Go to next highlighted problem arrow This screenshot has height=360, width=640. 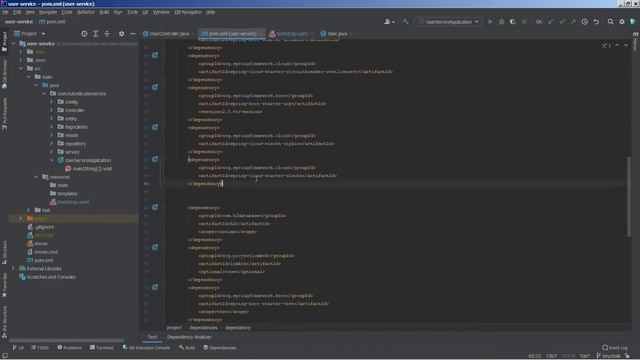click(626, 45)
